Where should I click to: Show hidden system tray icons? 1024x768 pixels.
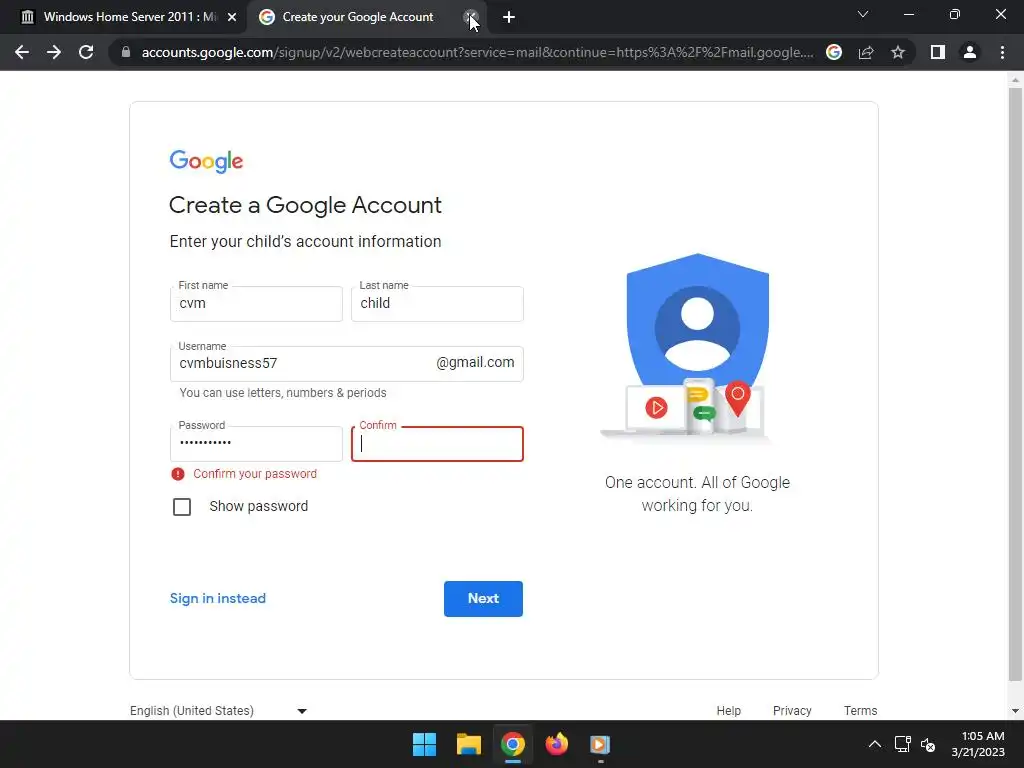click(874, 744)
